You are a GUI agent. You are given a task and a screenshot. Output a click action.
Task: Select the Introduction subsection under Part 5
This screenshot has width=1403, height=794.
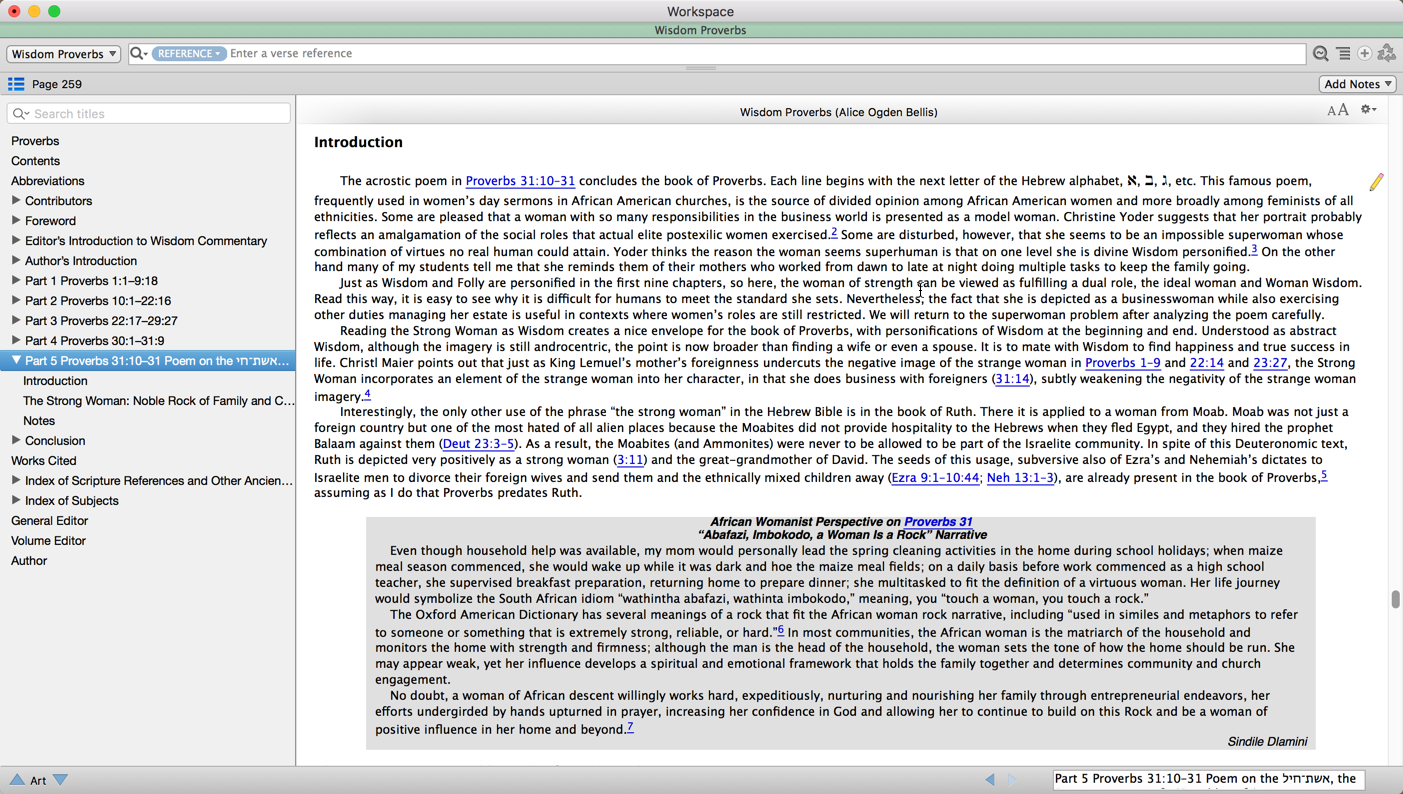[55, 381]
